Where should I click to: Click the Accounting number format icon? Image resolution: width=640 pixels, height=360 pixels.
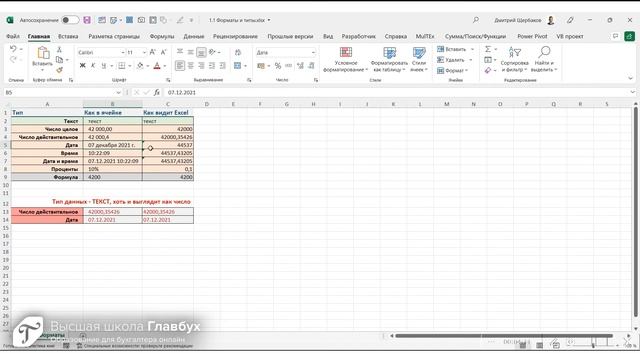point(261,66)
